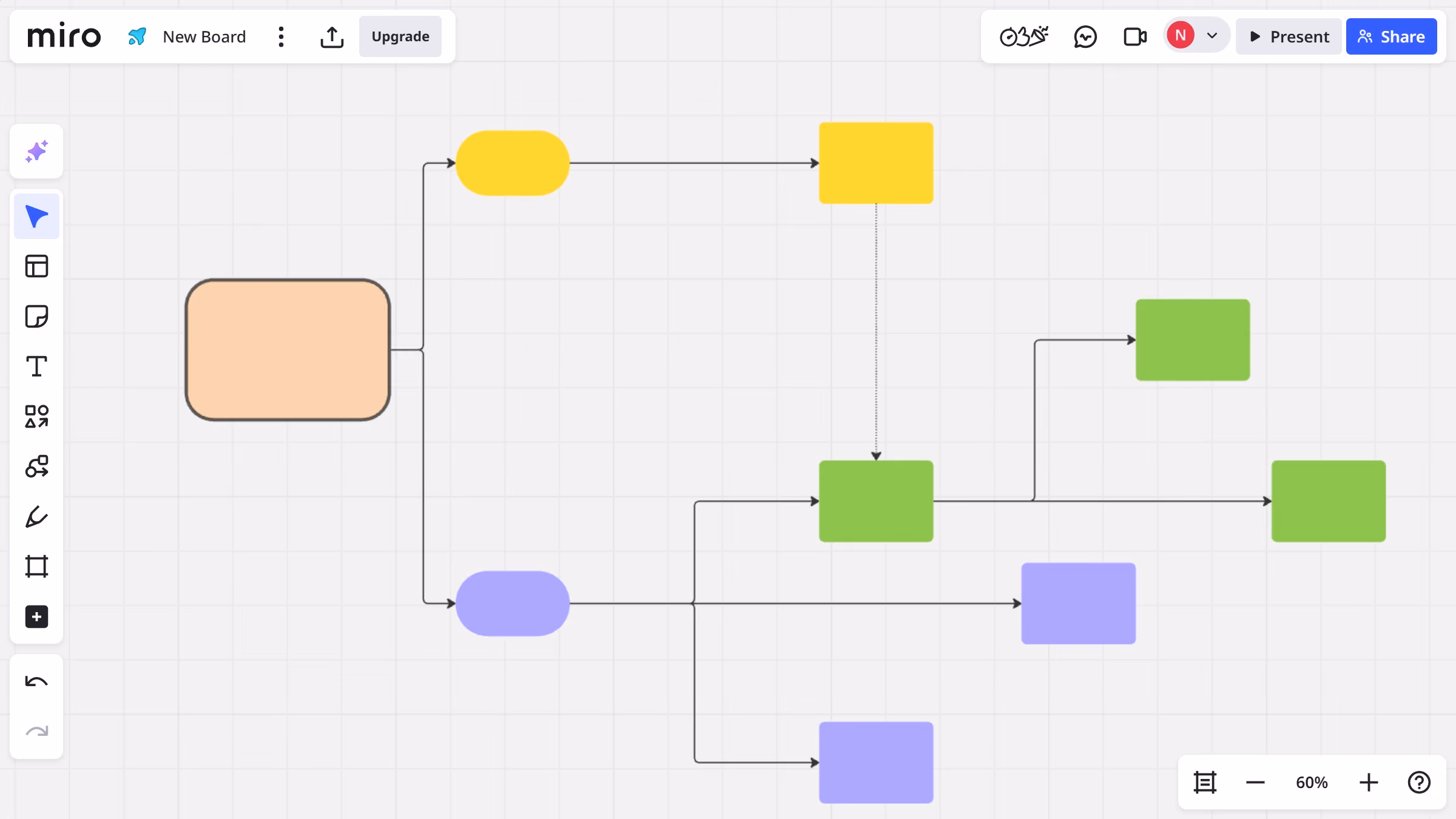Select the bottom purple rectangle
This screenshot has width=1456, height=819.
(x=876, y=763)
